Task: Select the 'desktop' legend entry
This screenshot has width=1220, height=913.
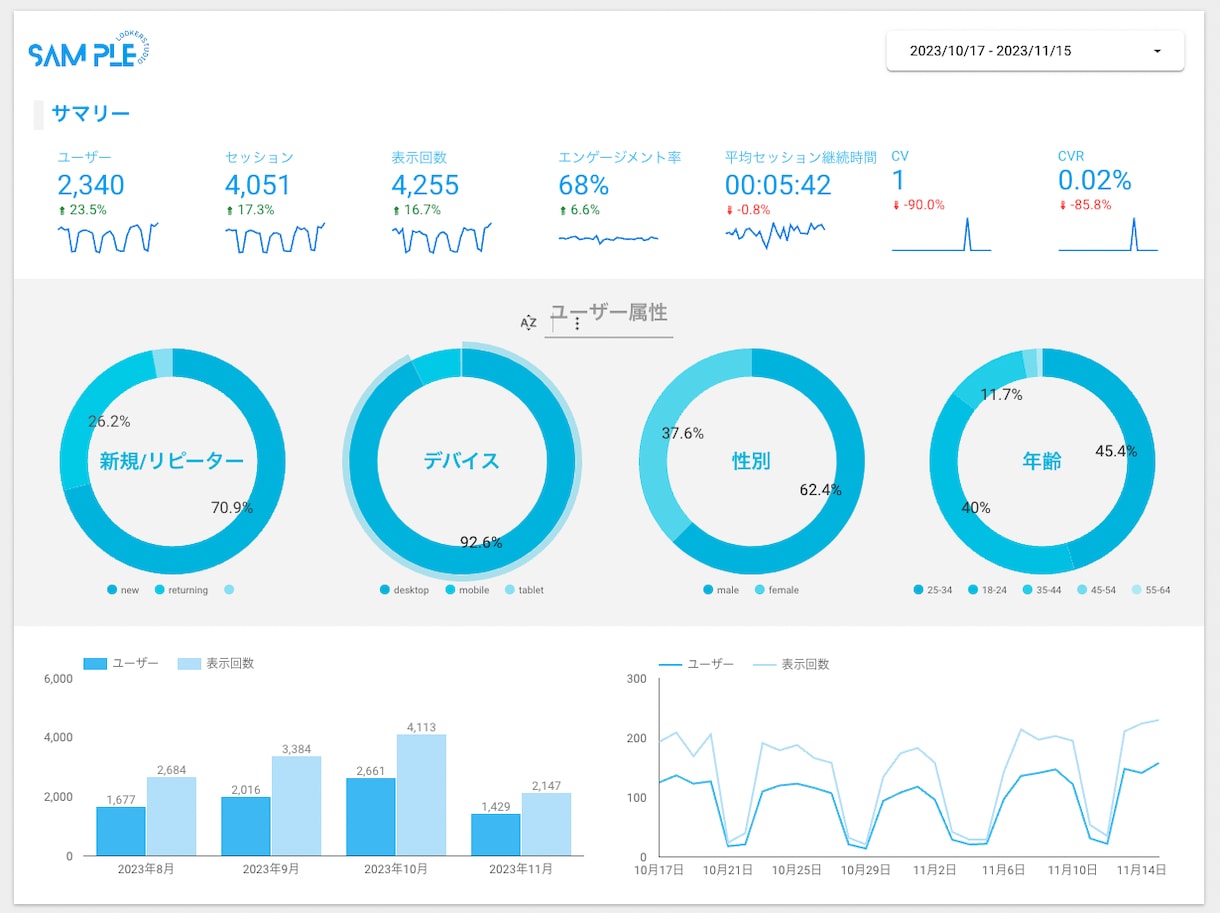Action: click(x=404, y=590)
